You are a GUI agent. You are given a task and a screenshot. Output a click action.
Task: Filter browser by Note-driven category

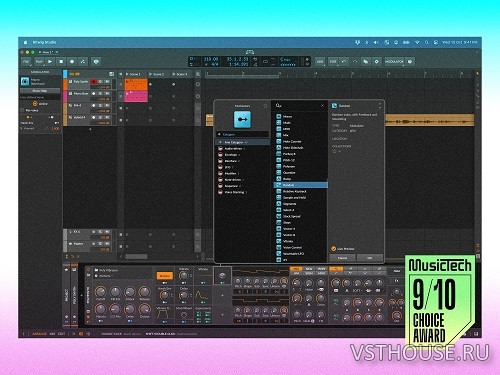point(242,180)
